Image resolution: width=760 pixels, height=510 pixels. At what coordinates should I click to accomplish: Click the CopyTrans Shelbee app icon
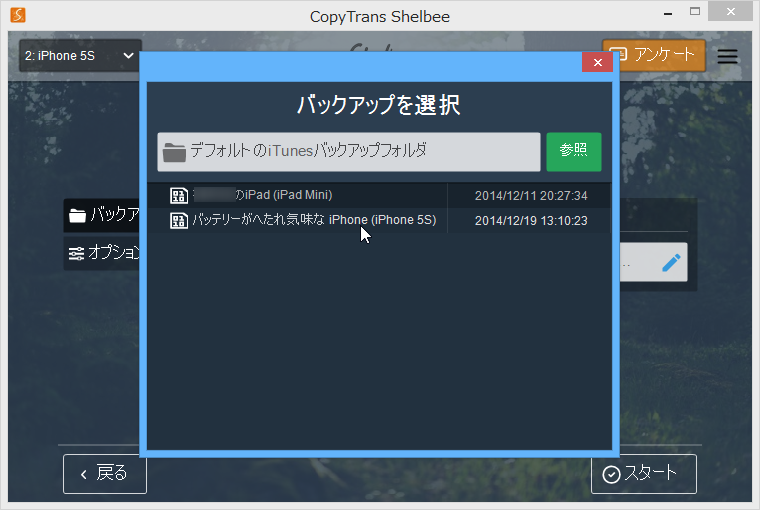pyautogui.click(x=18, y=15)
